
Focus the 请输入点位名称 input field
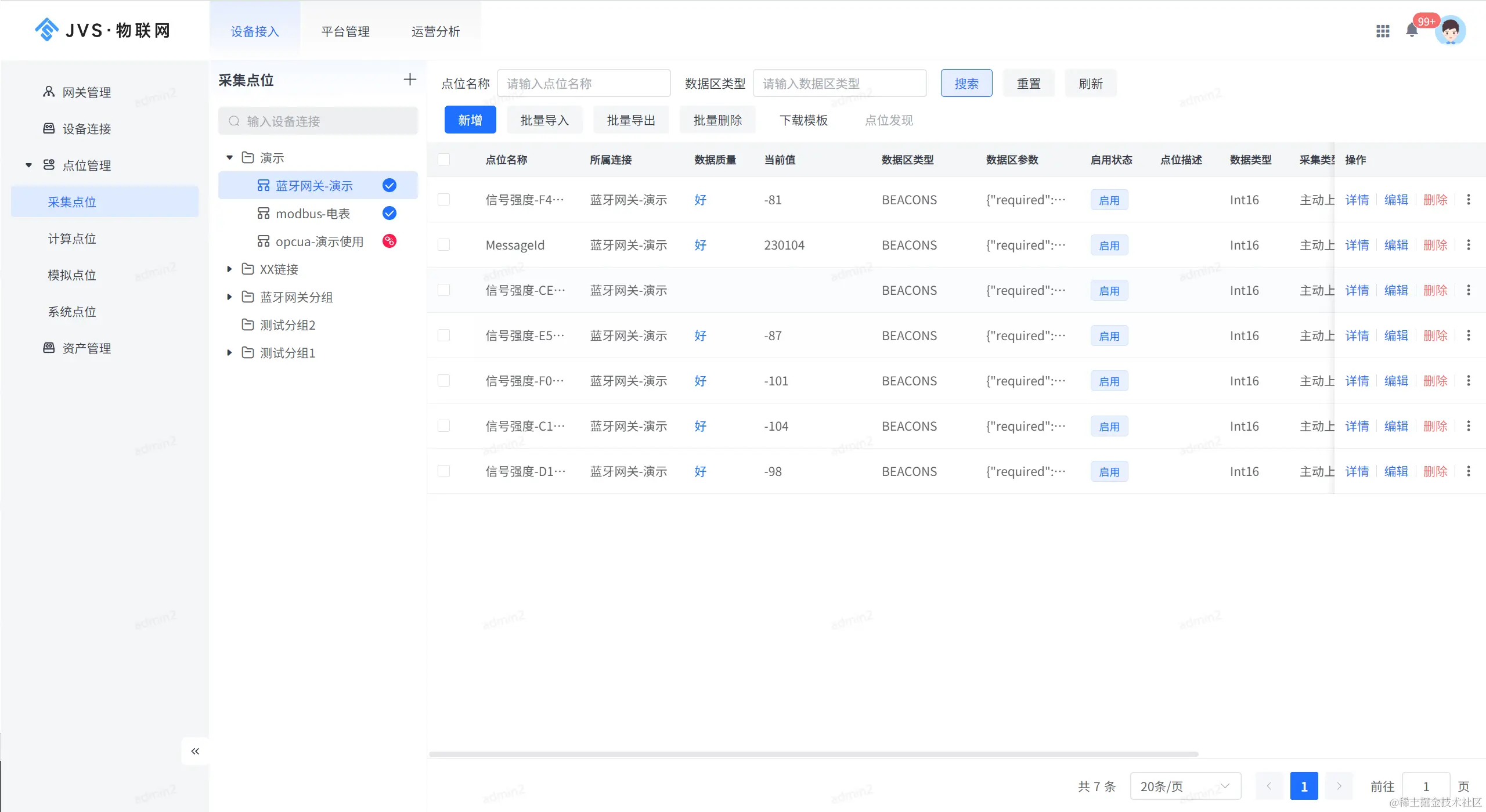[583, 84]
